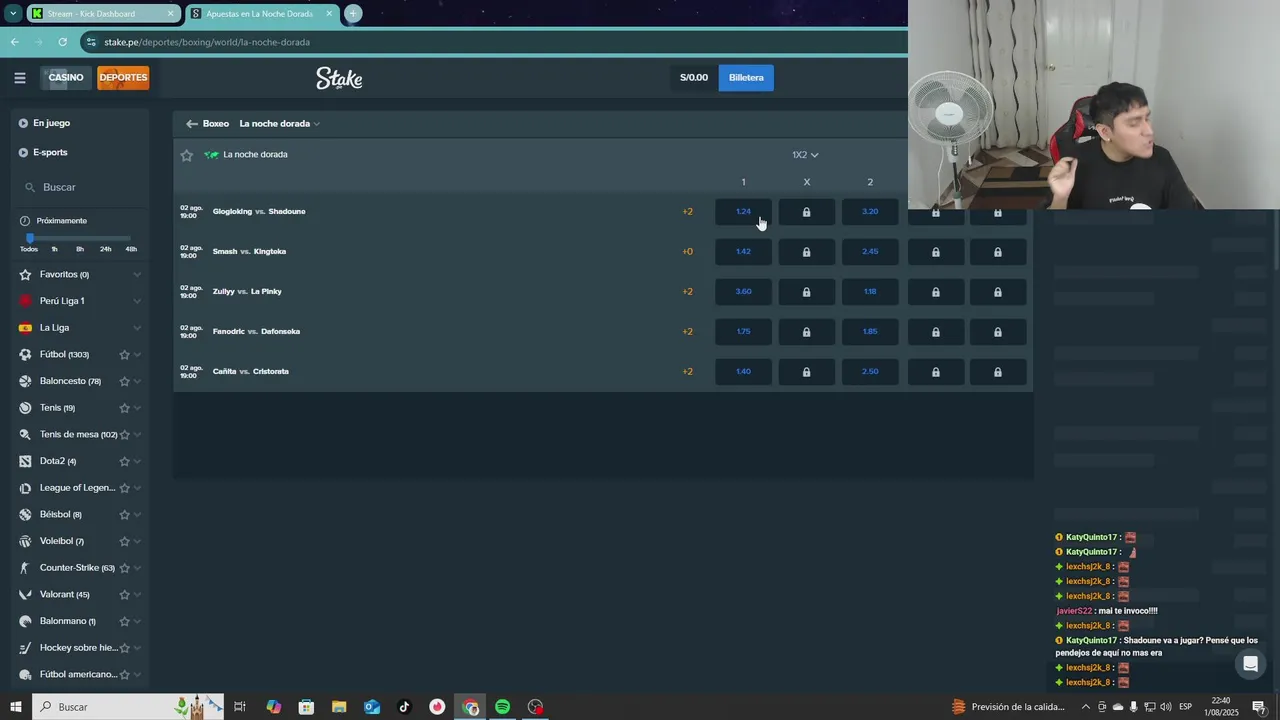Select the Apuestas en La Noche Dorada tab
Screen dimensions: 1280x720
[262, 14]
